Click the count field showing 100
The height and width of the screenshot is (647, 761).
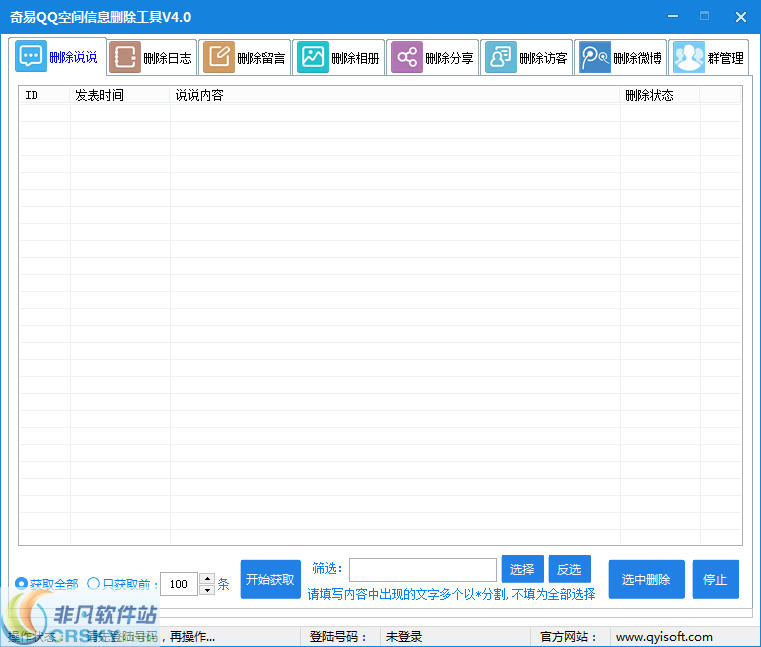[x=179, y=584]
